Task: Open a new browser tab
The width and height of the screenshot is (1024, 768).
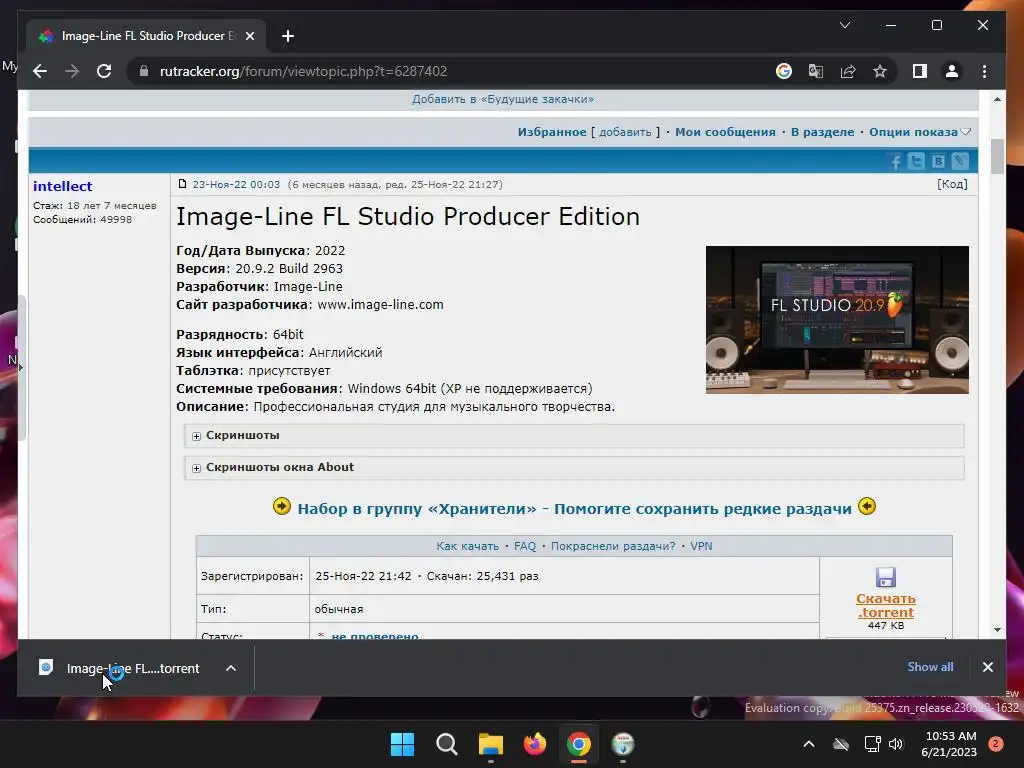Action: pyautogui.click(x=288, y=36)
